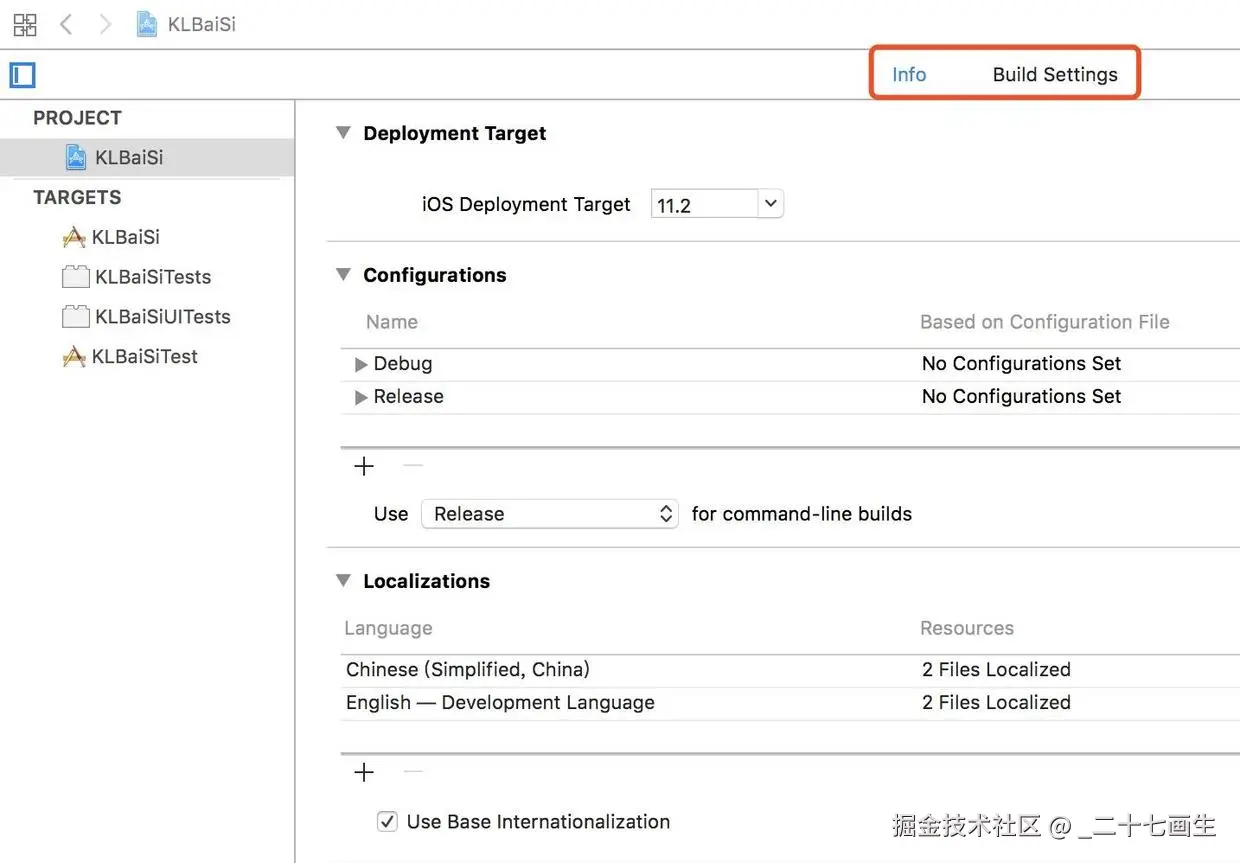Switch to the Info tab

point(909,74)
